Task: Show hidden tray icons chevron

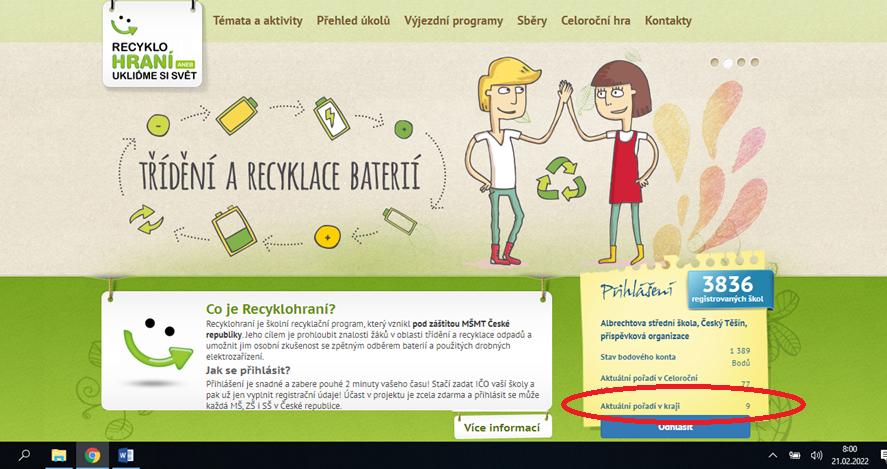Action: click(x=773, y=455)
